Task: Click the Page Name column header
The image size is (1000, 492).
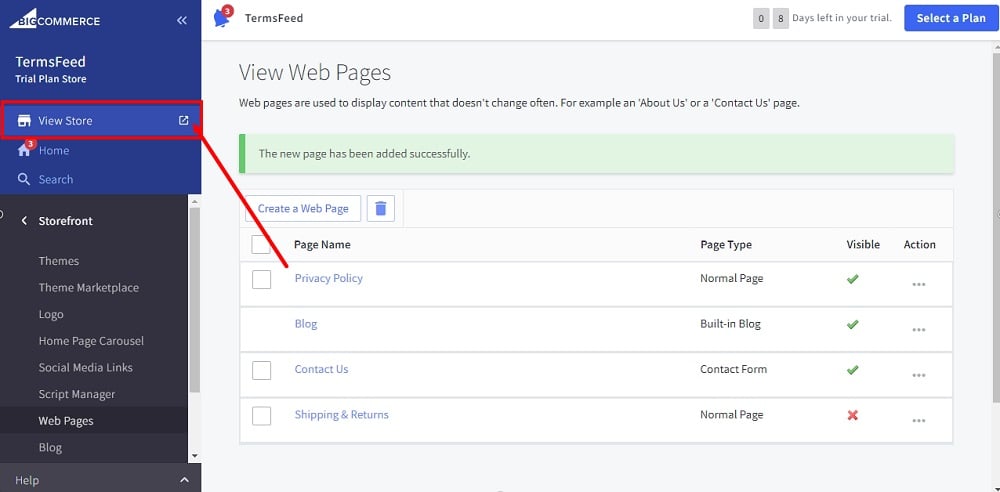Action: click(322, 244)
